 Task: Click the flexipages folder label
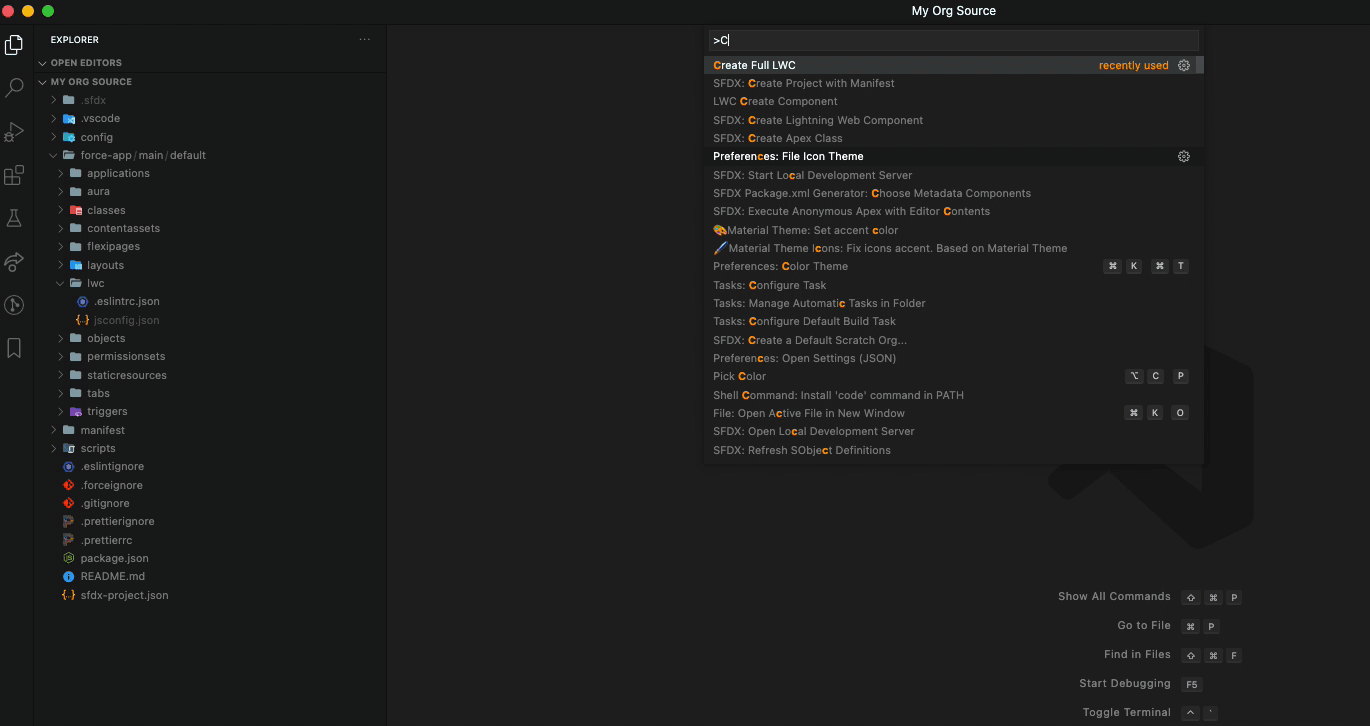pos(113,246)
